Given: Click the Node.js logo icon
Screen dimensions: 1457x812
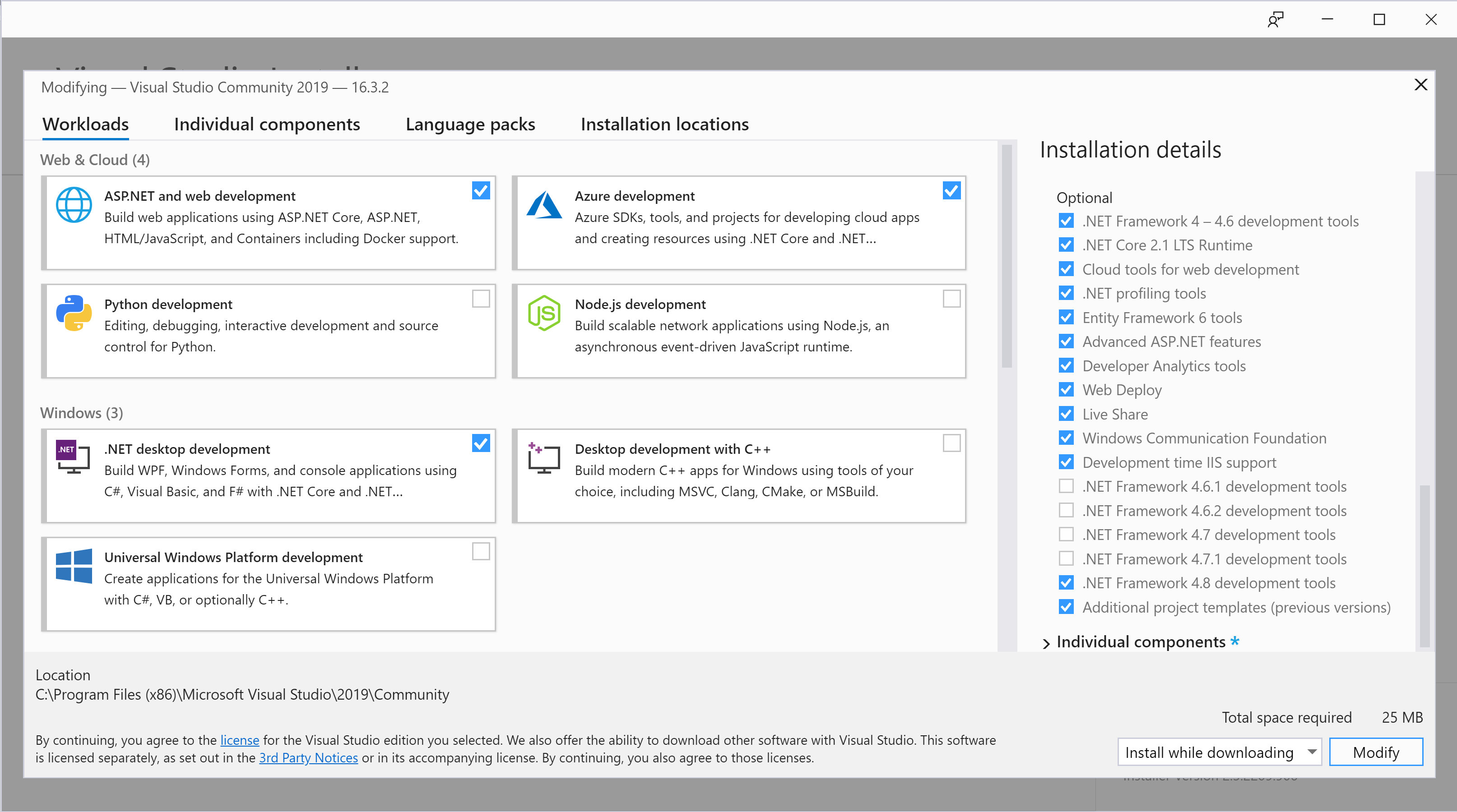Looking at the screenshot, I should coord(544,313).
